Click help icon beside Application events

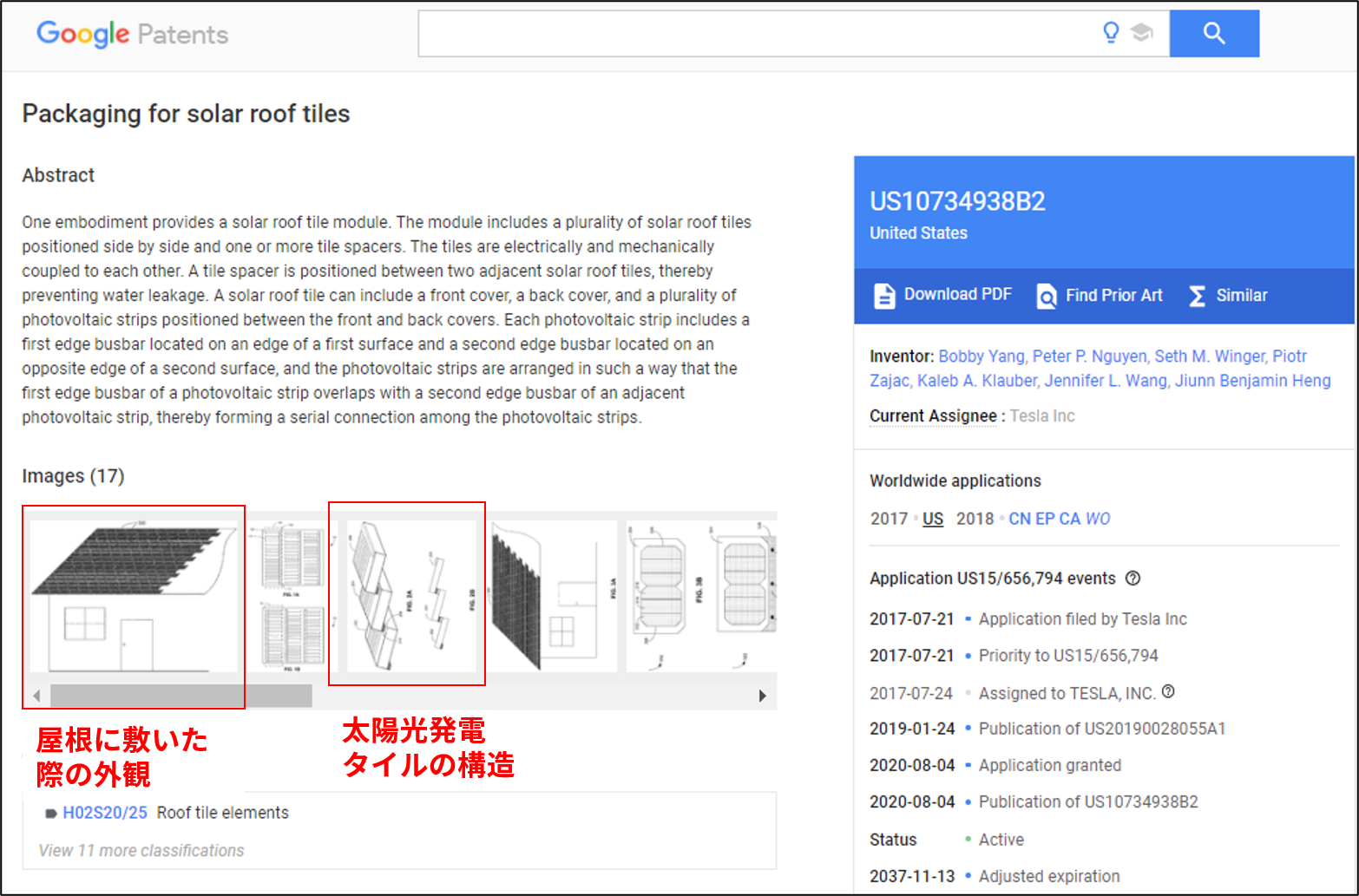(x=1132, y=579)
